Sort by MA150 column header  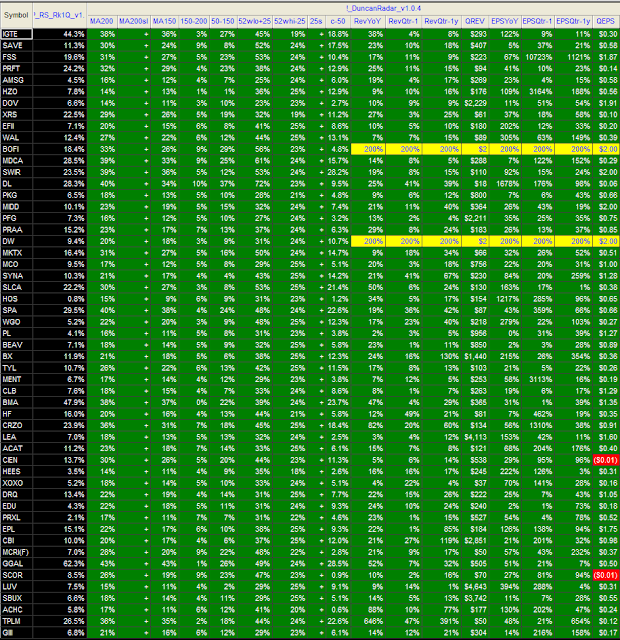click(x=164, y=22)
